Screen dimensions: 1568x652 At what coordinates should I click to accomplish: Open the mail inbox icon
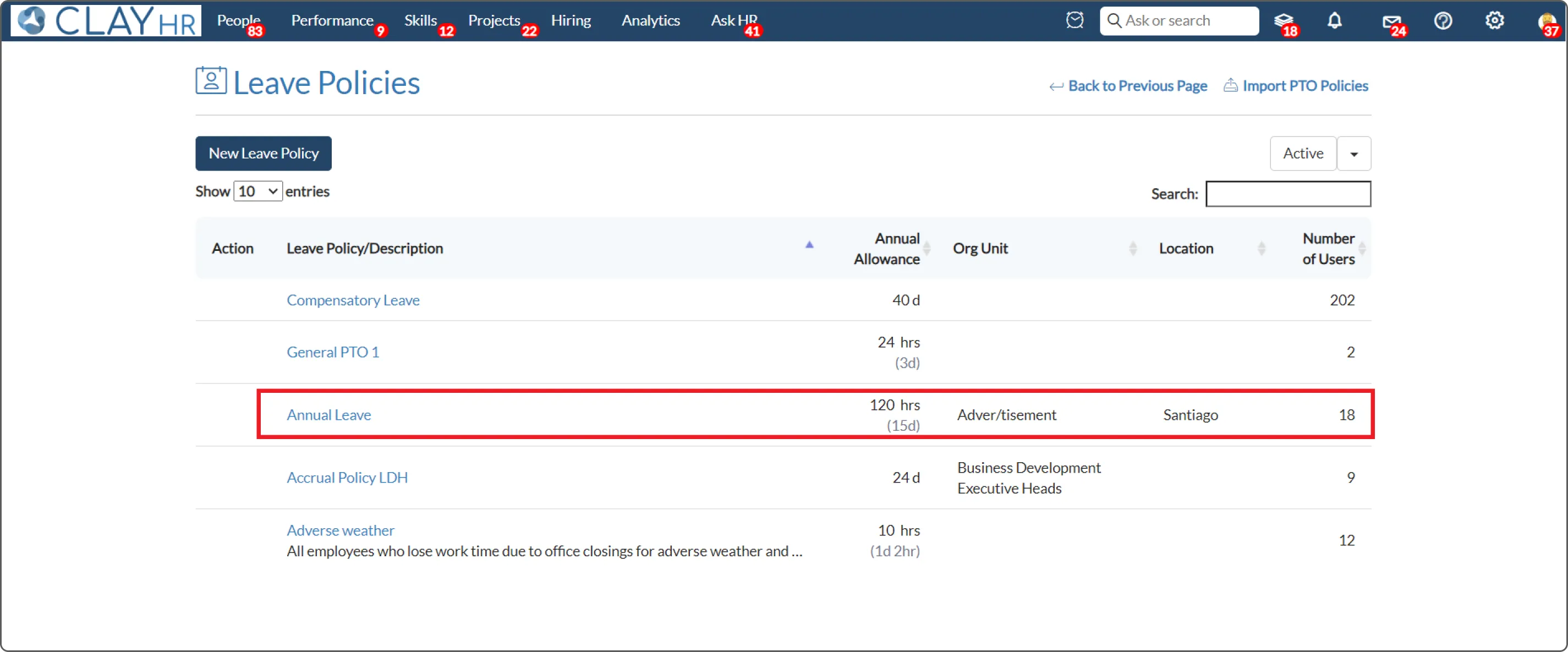click(x=1391, y=22)
